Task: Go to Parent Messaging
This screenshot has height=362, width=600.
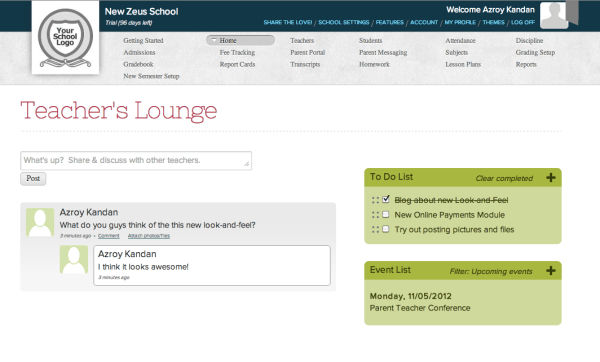Action: coord(383,52)
